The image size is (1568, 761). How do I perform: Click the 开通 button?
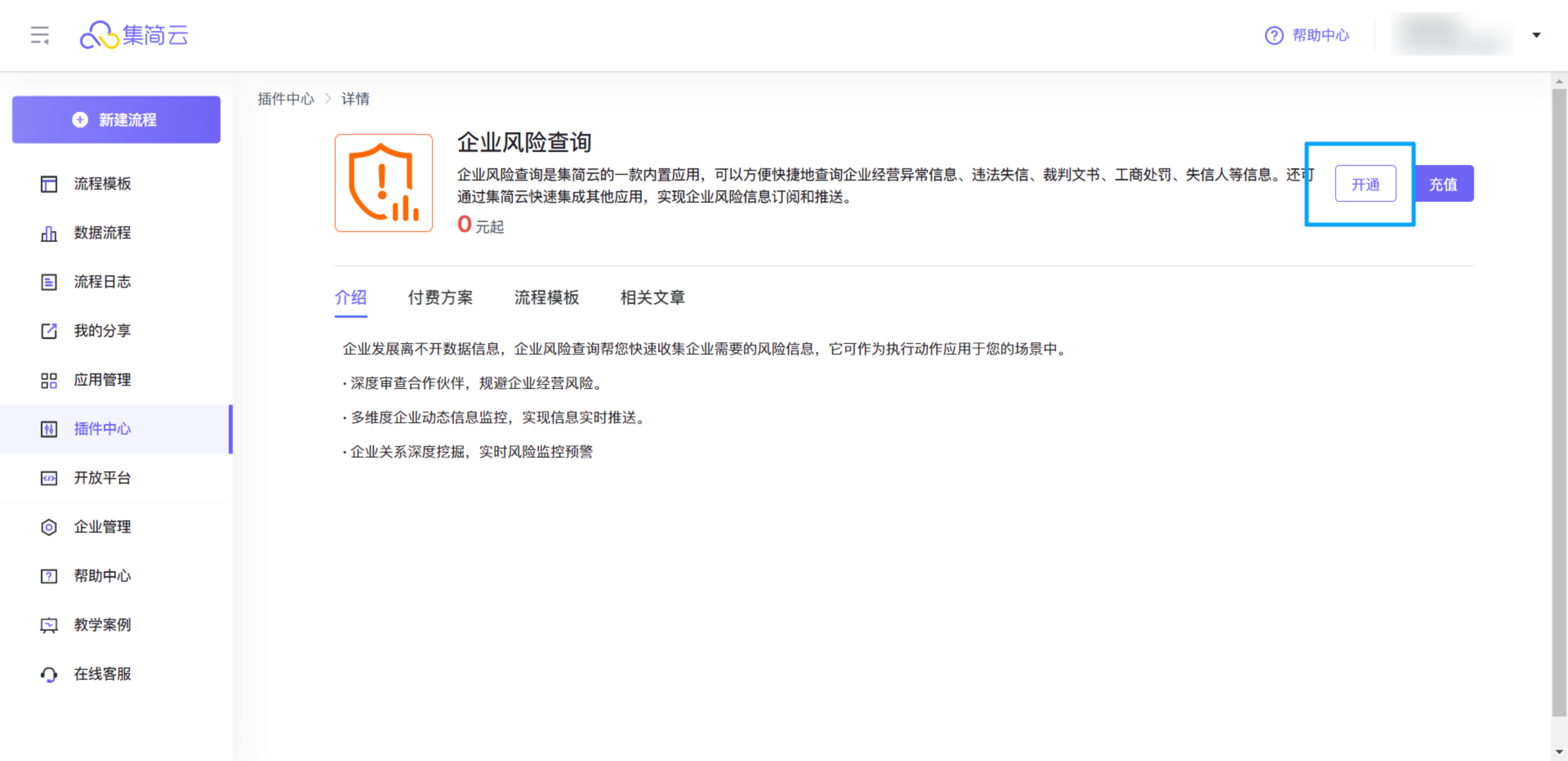tap(1365, 184)
